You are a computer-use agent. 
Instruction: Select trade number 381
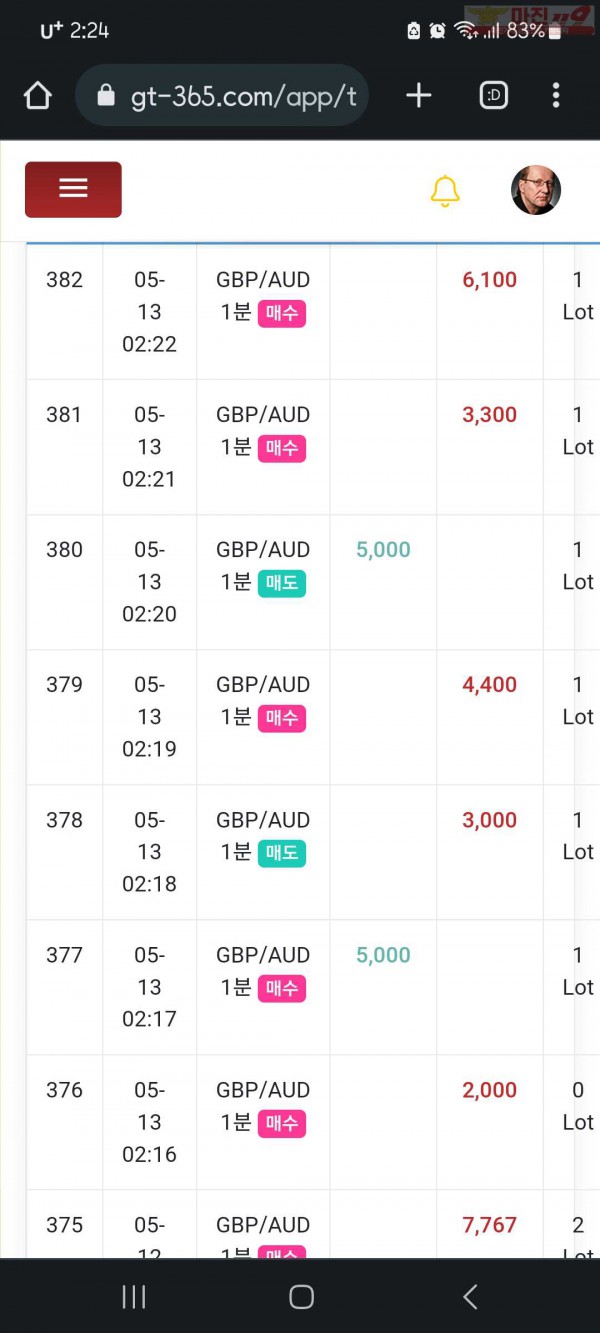point(64,414)
